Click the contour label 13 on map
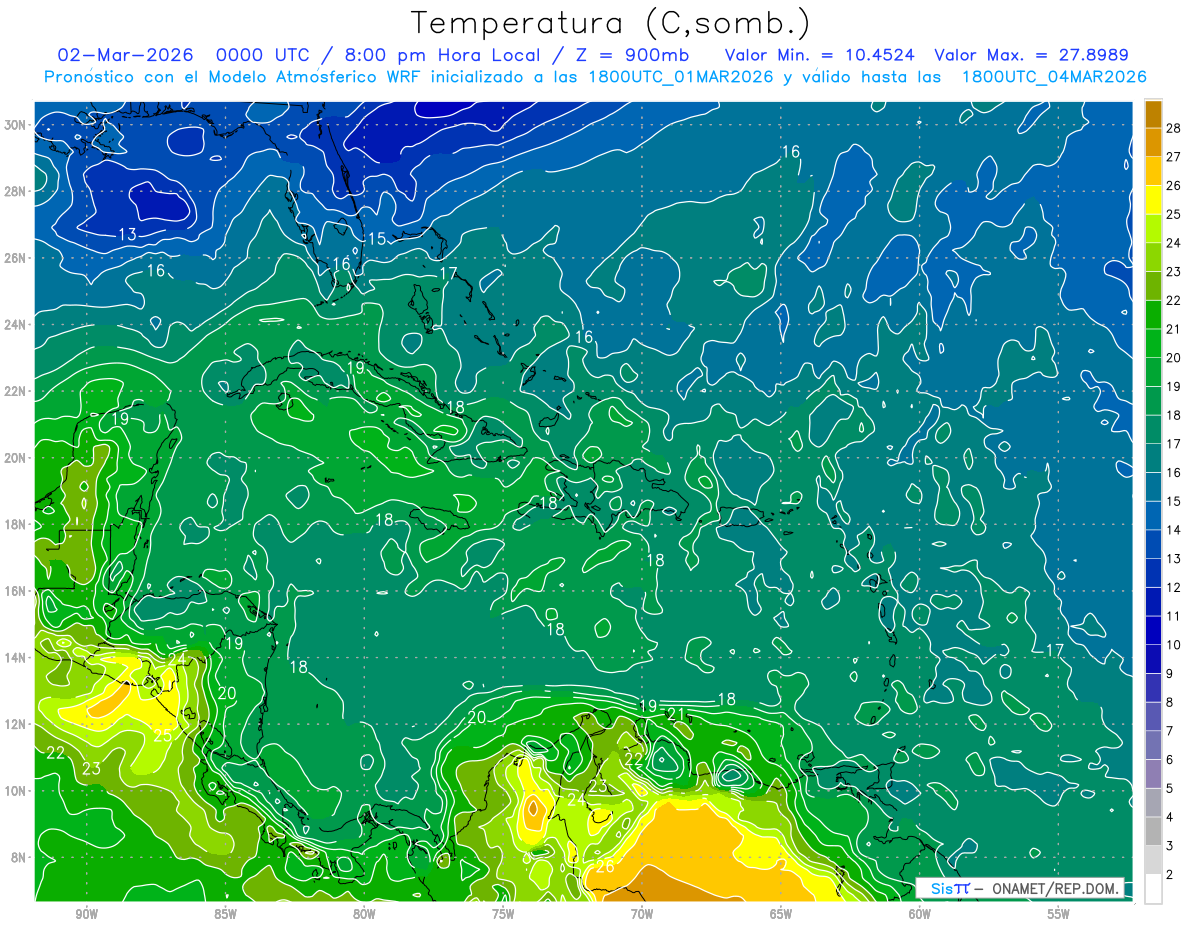 click(x=128, y=234)
